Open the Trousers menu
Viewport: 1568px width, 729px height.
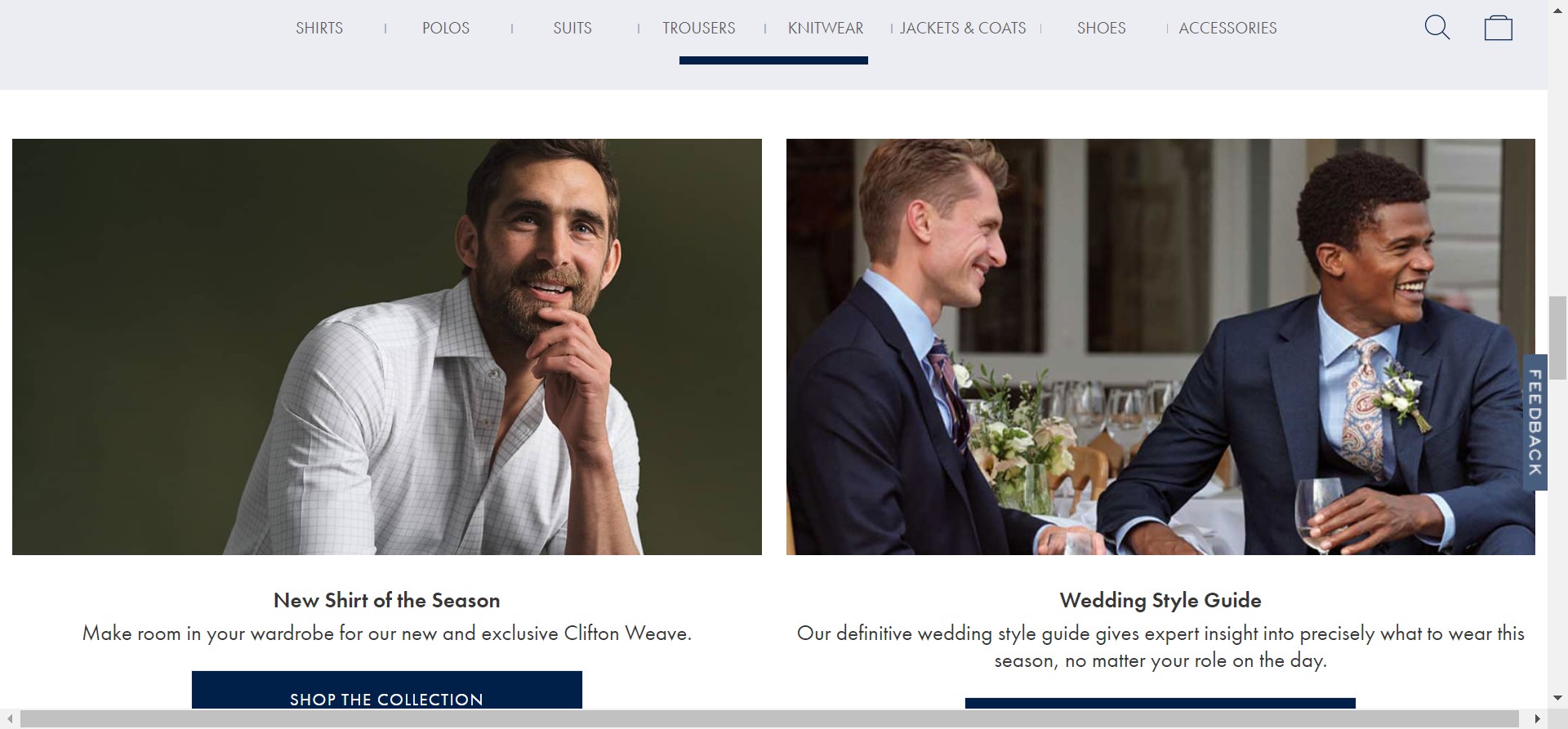(699, 28)
